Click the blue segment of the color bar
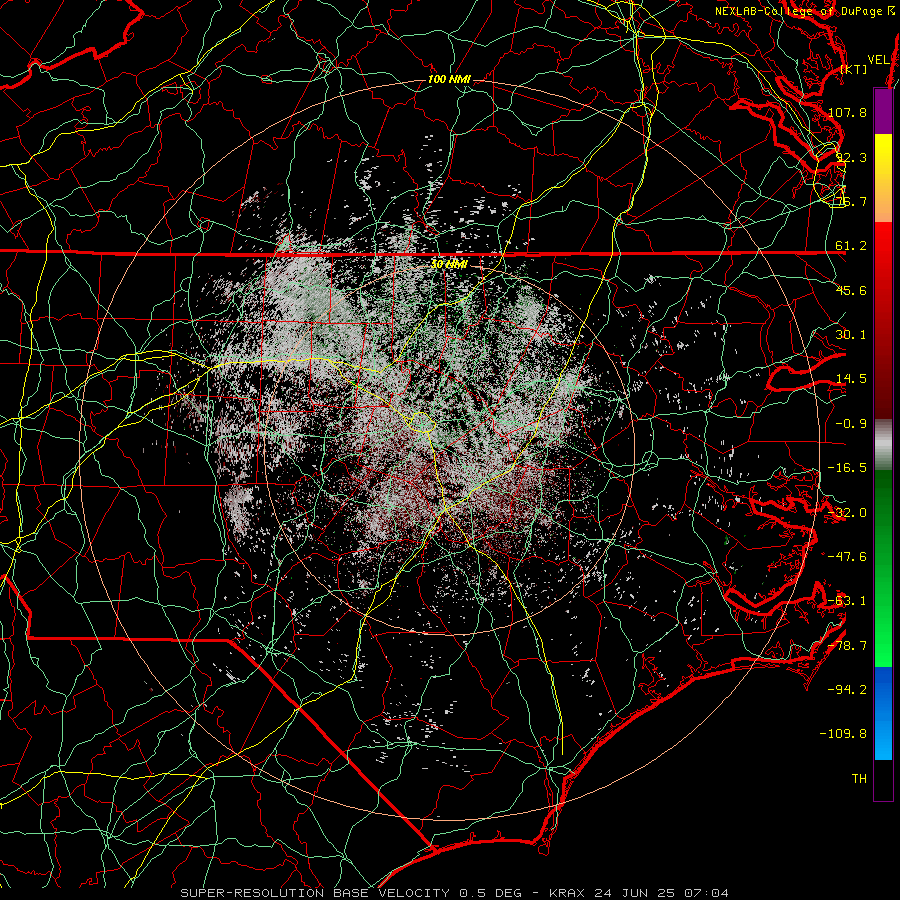Image resolution: width=900 pixels, height=900 pixels. pyautogui.click(x=883, y=713)
